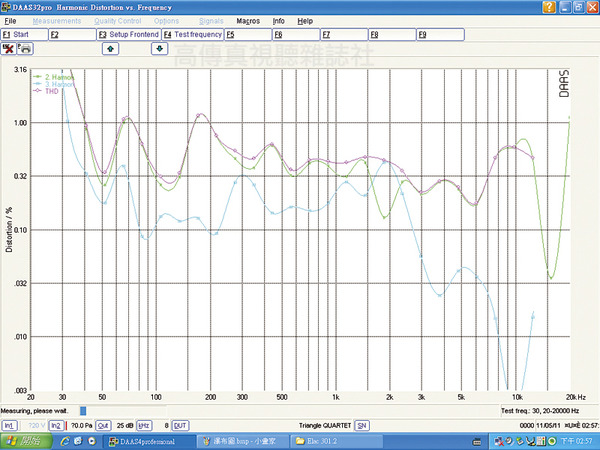This screenshot has width=600, height=450.
Task: Click the Windows Start button
Action: 26,442
